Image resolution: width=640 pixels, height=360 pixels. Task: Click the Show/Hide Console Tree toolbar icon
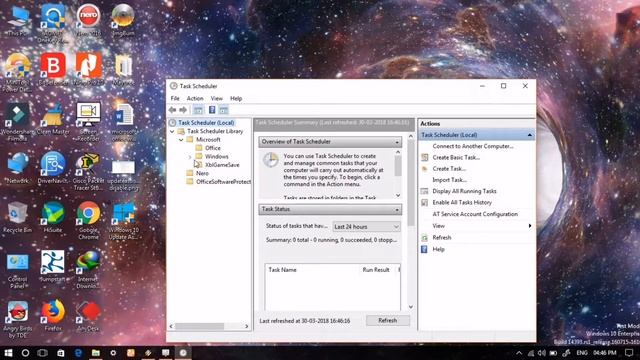(198, 110)
